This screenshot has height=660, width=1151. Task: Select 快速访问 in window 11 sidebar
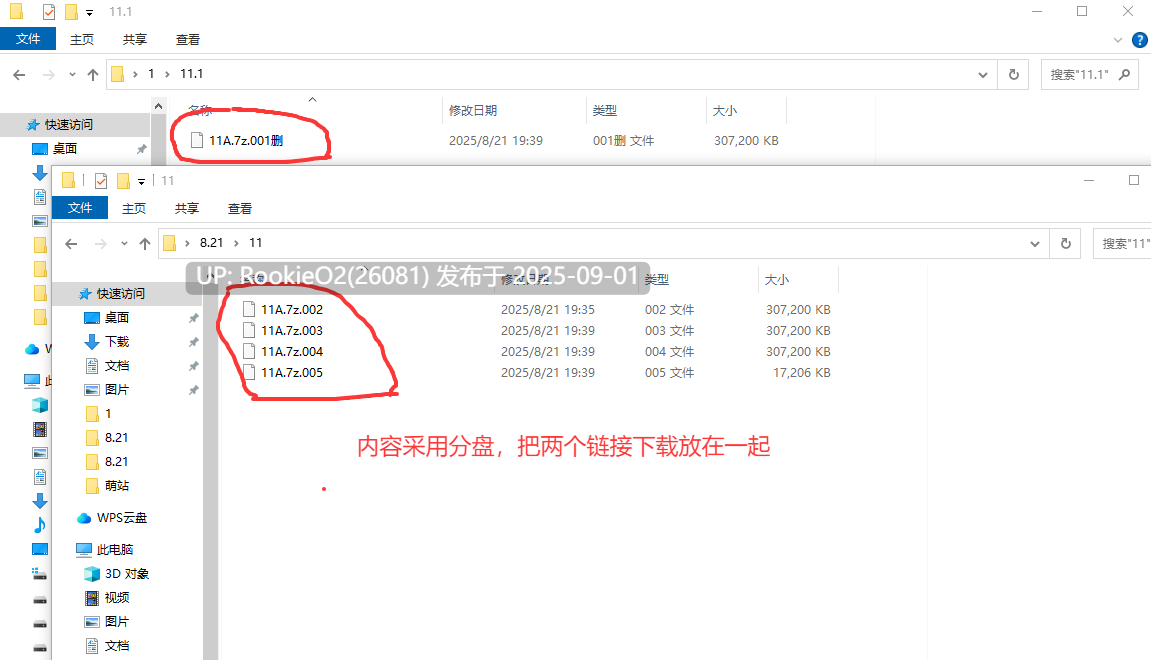[x=120, y=294]
